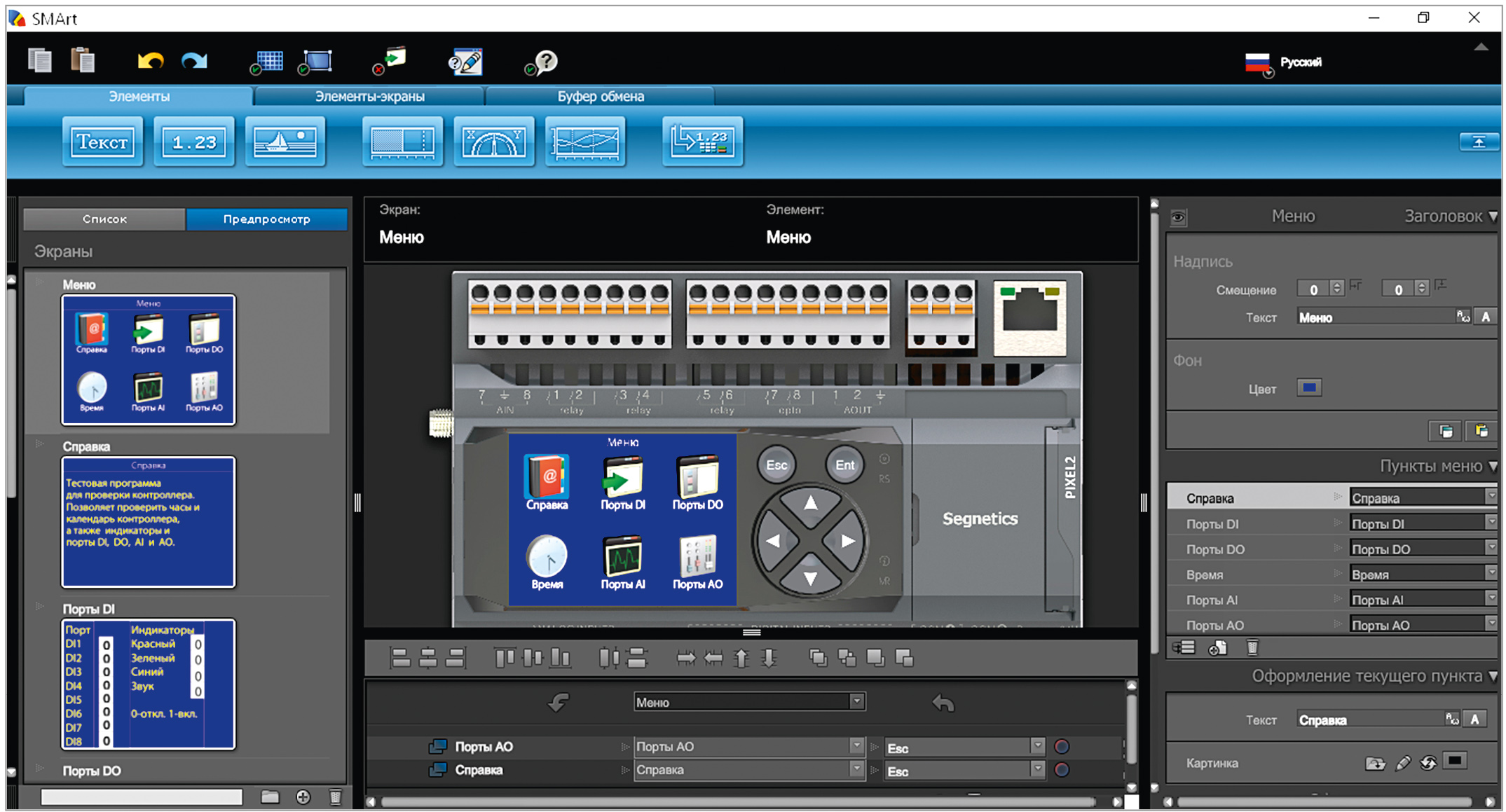1506x812 pixels.
Task: Switch to the Элементы-экраны tab
Action: 369,97
